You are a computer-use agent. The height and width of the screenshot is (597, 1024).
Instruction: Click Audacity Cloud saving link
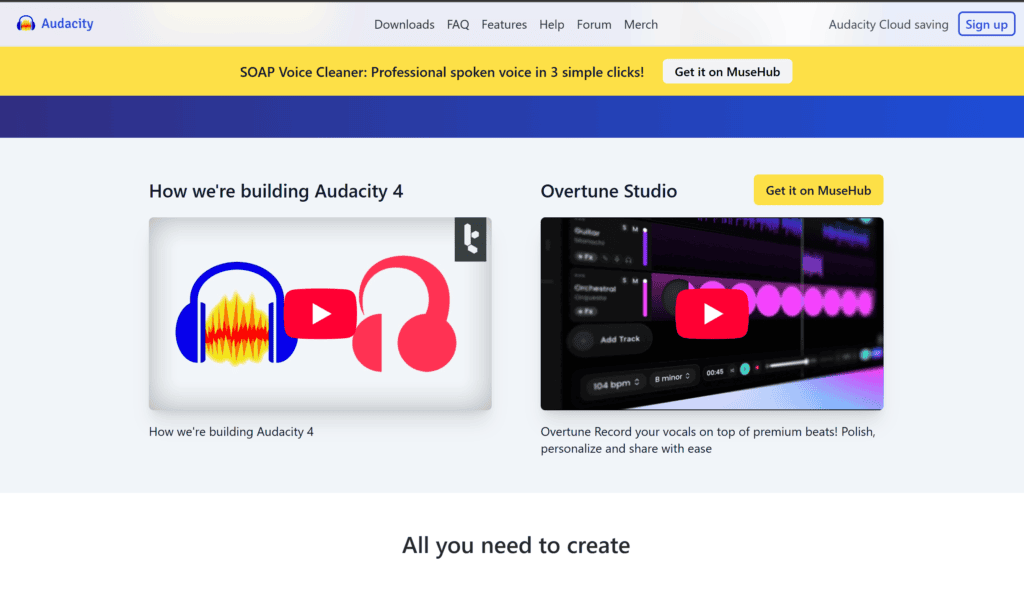[x=888, y=24]
